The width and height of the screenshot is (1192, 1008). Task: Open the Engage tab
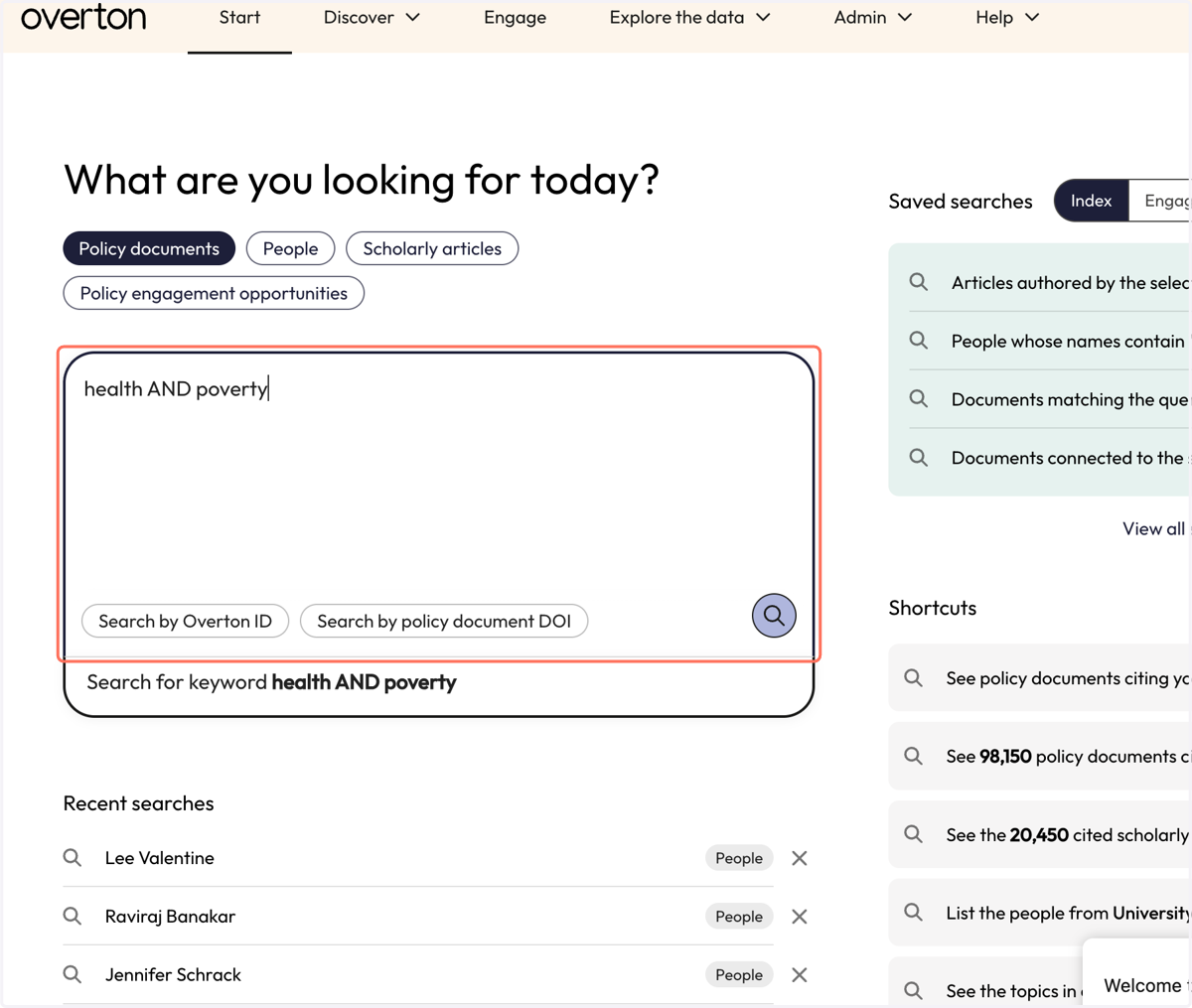click(x=515, y=18)
